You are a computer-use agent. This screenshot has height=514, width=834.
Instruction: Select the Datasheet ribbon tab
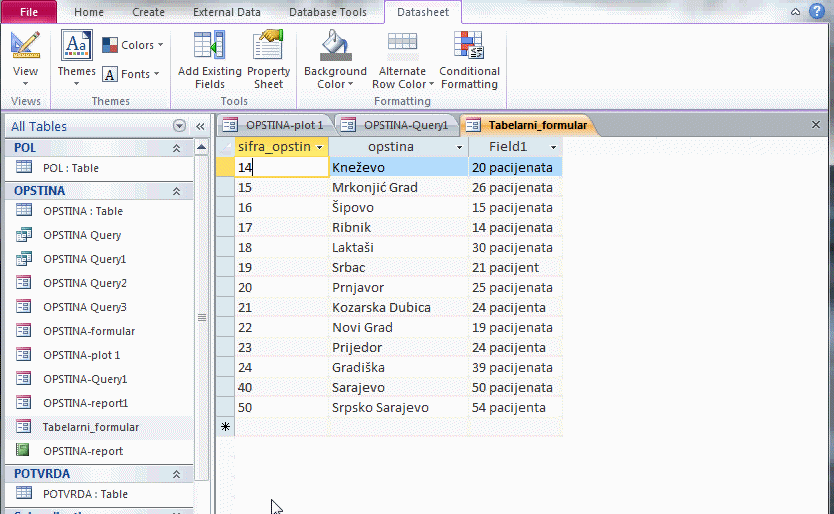point(423,12)
